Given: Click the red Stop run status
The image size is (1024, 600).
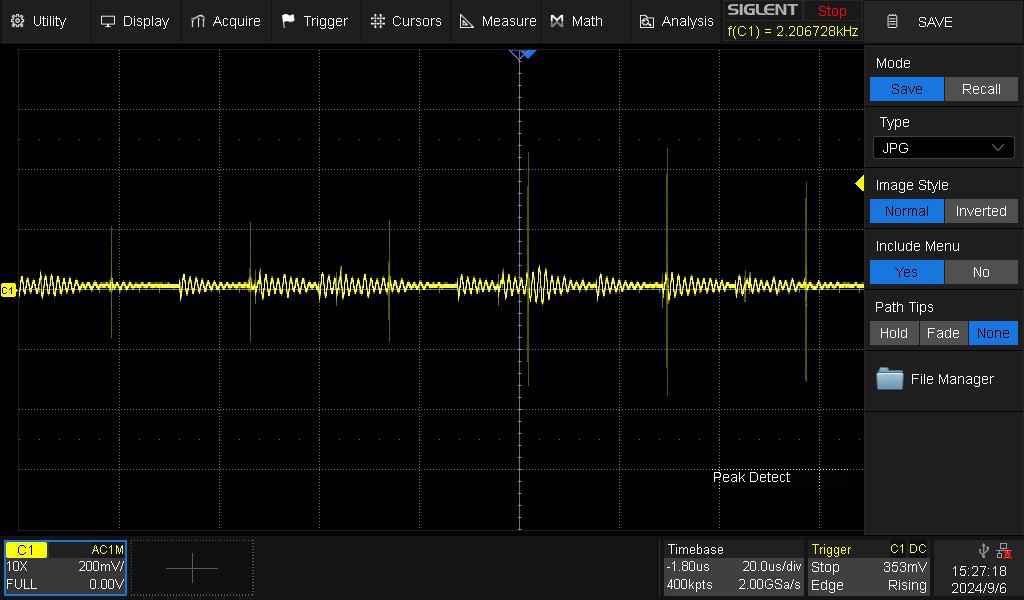Looking at the screenshot, I should [x=832, y=11].
